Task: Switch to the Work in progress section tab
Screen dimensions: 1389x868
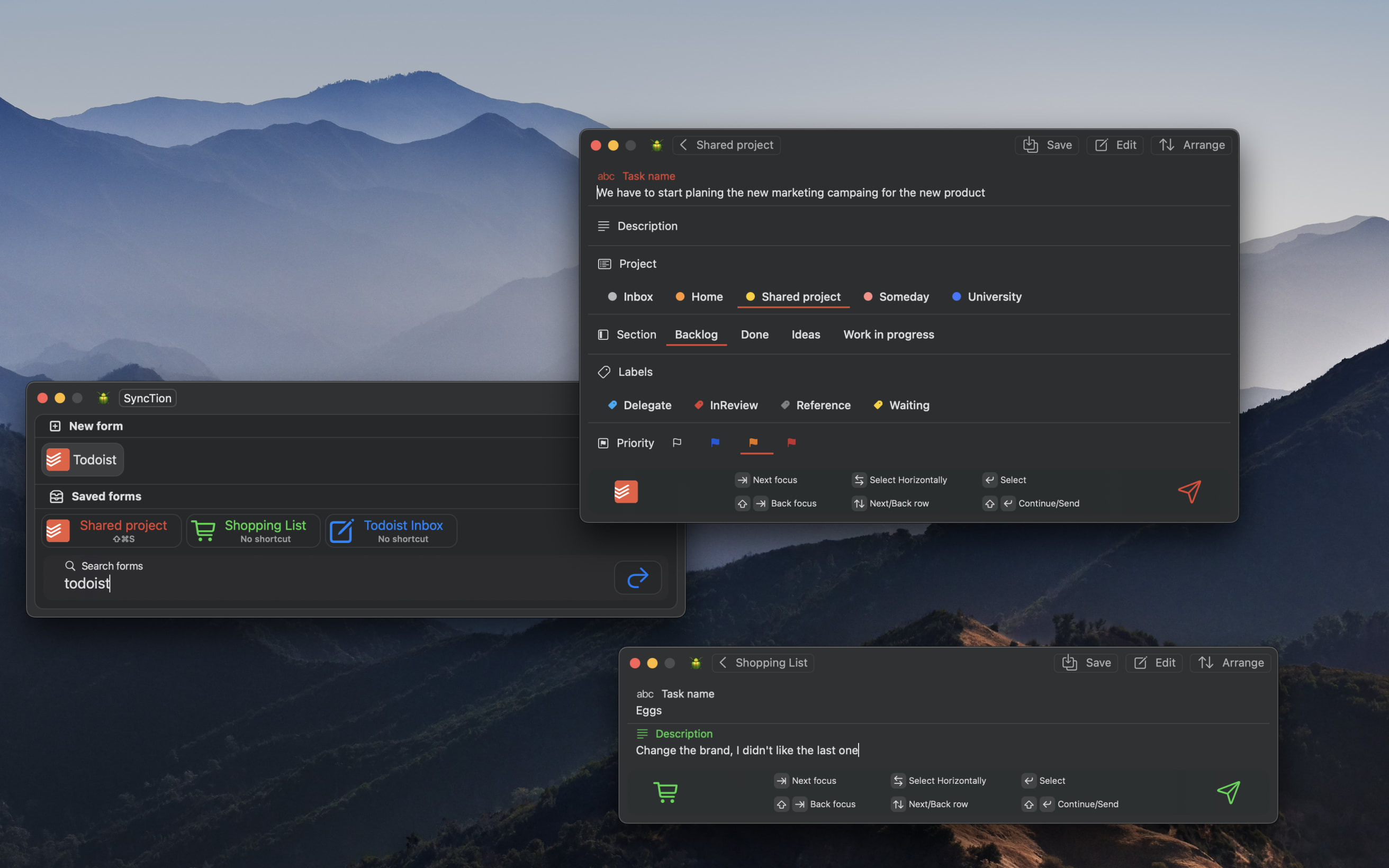Action: [x=888, y=333]
